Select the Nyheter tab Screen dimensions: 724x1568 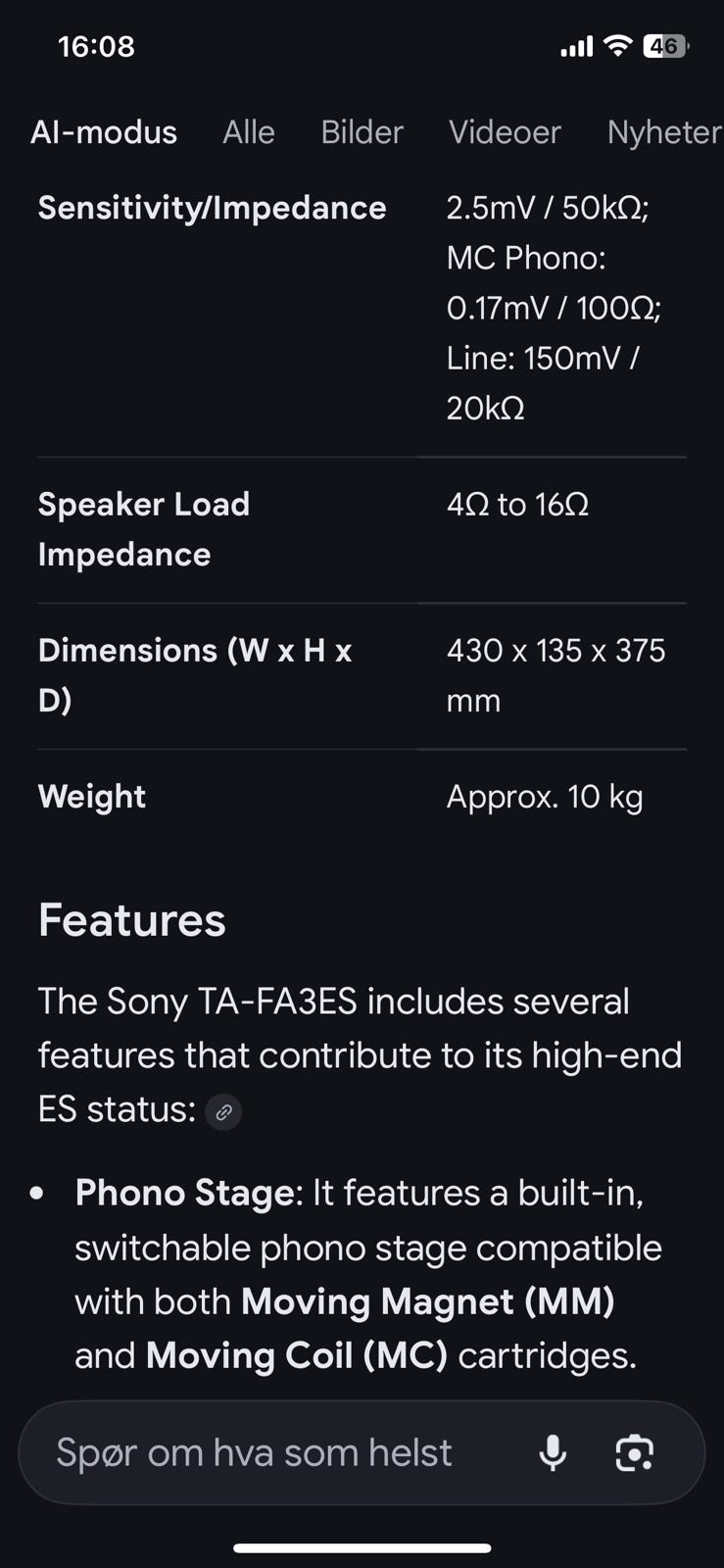click(663, 132)
